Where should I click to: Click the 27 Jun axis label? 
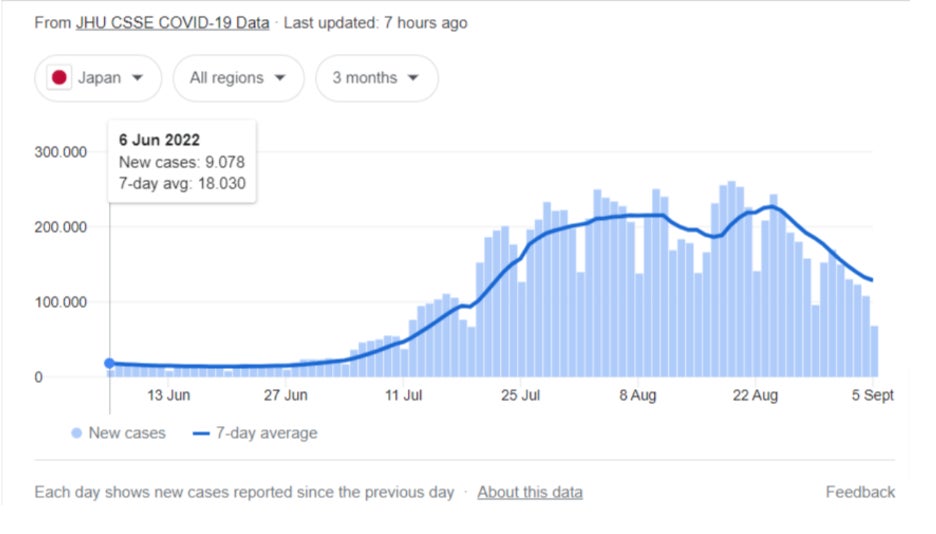[x=286, y=395]
